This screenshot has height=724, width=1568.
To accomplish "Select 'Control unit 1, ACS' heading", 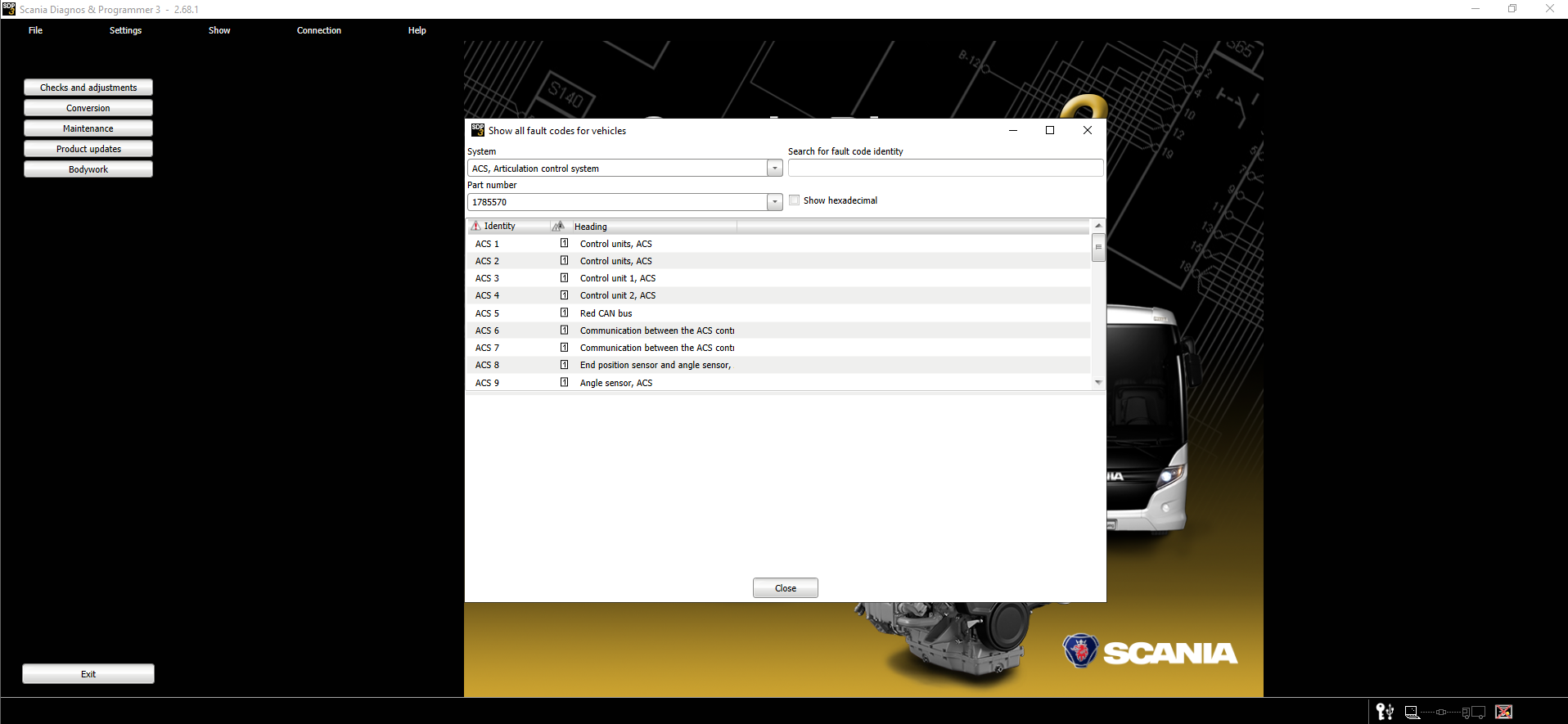I will pos(618,278).
